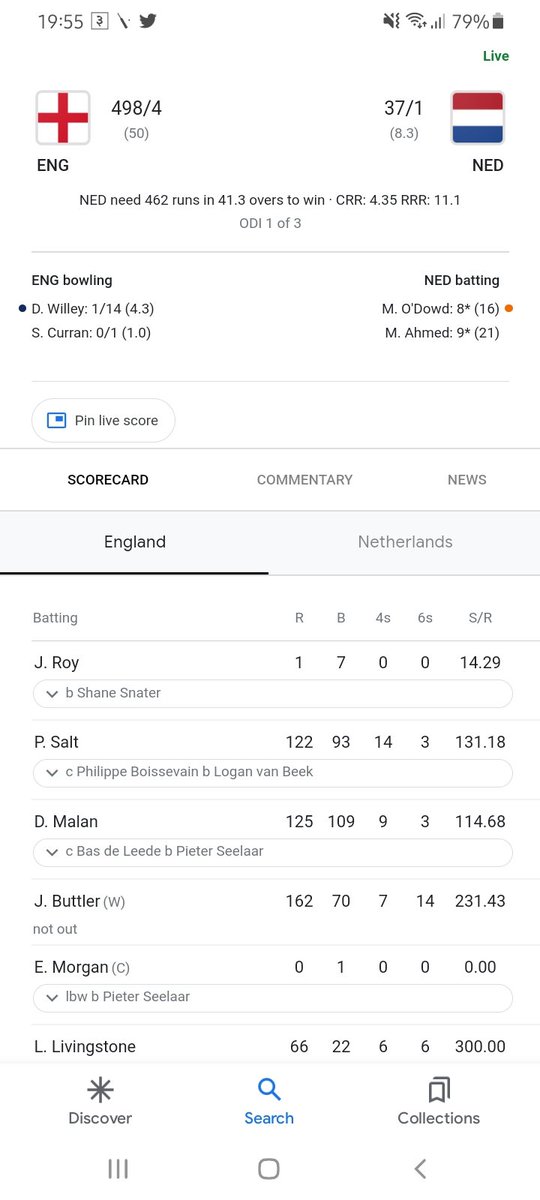Screen dimensions: 540x1200
Task: Tap the England flag icon
Action: tap(63, 118)
